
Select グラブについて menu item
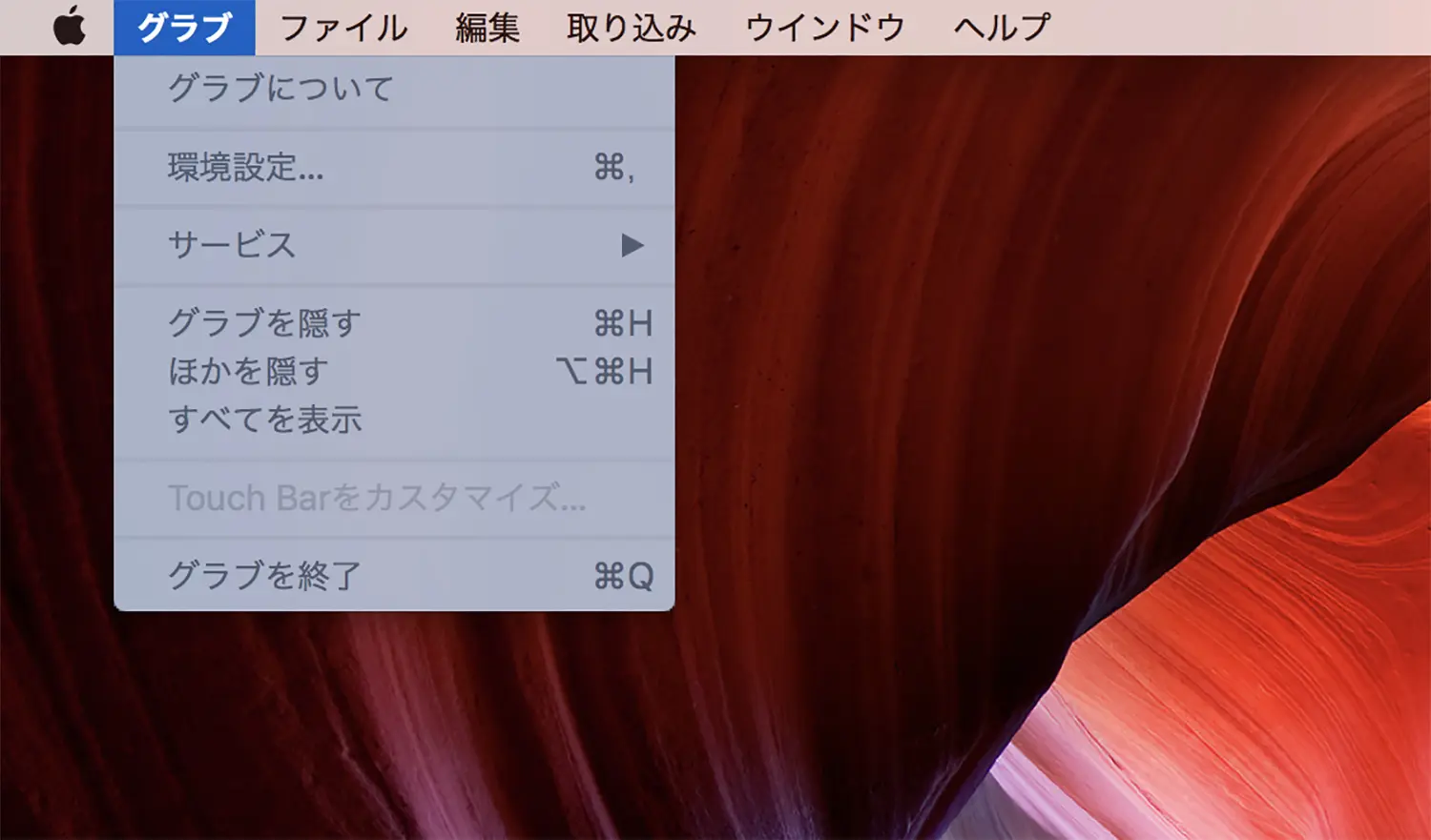[x=280, y=89]
